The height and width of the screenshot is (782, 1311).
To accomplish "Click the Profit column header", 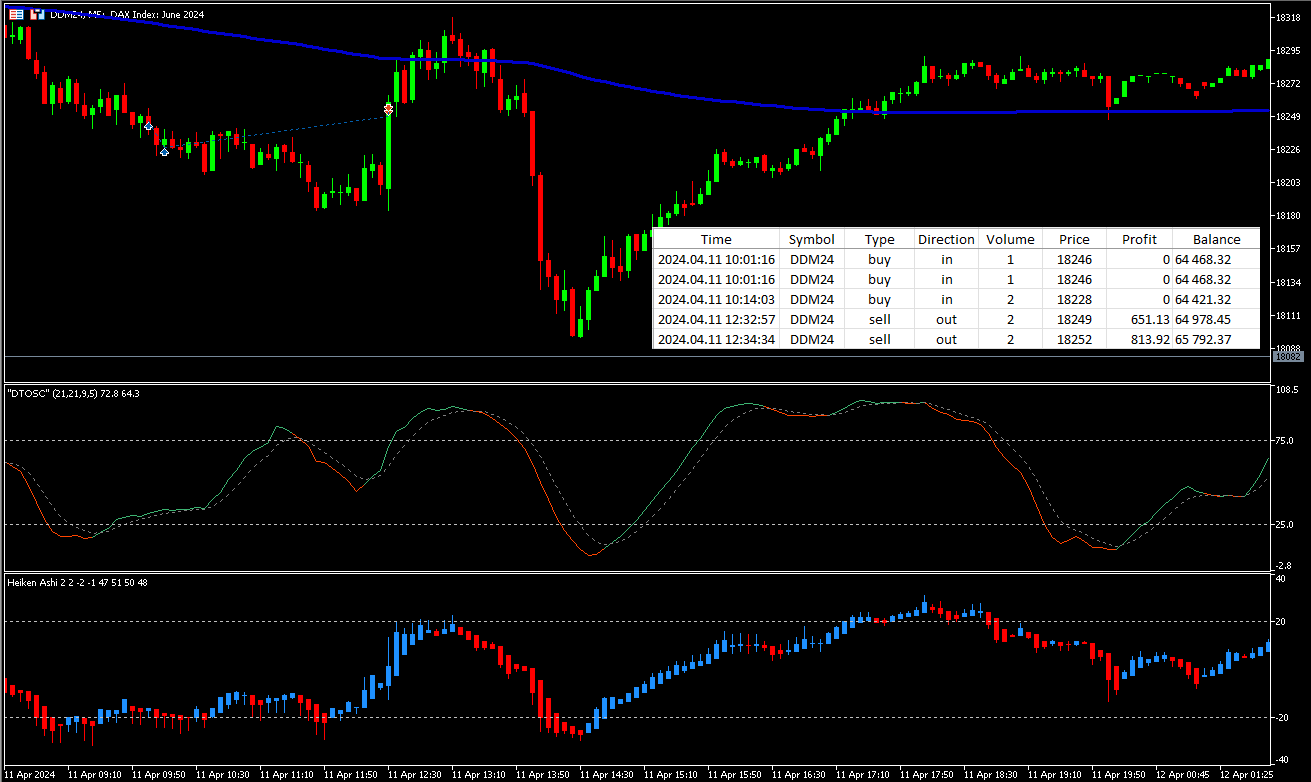I will (1139, 239).
